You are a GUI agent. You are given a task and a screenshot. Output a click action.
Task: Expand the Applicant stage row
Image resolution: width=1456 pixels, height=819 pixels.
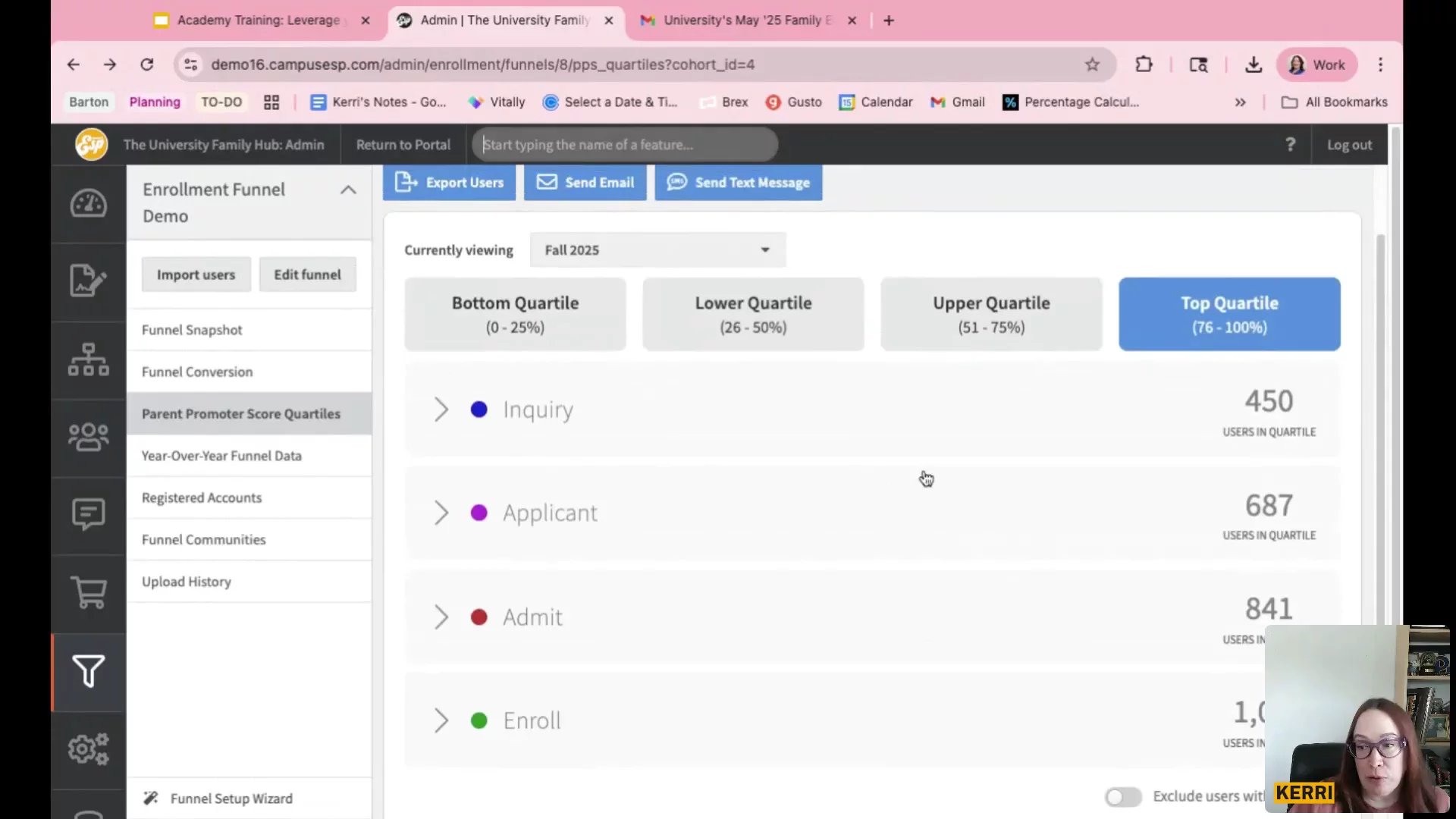coord(441,513)
